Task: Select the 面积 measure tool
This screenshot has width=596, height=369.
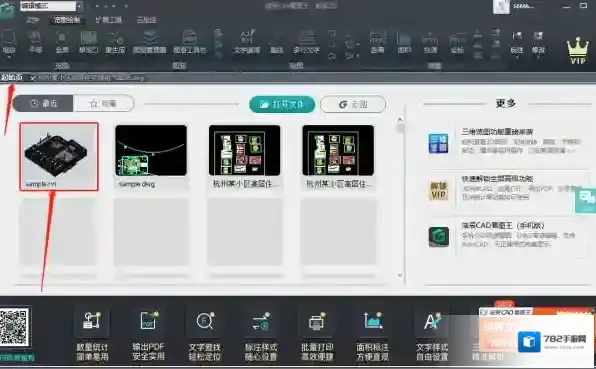Action: coord(404,42)
